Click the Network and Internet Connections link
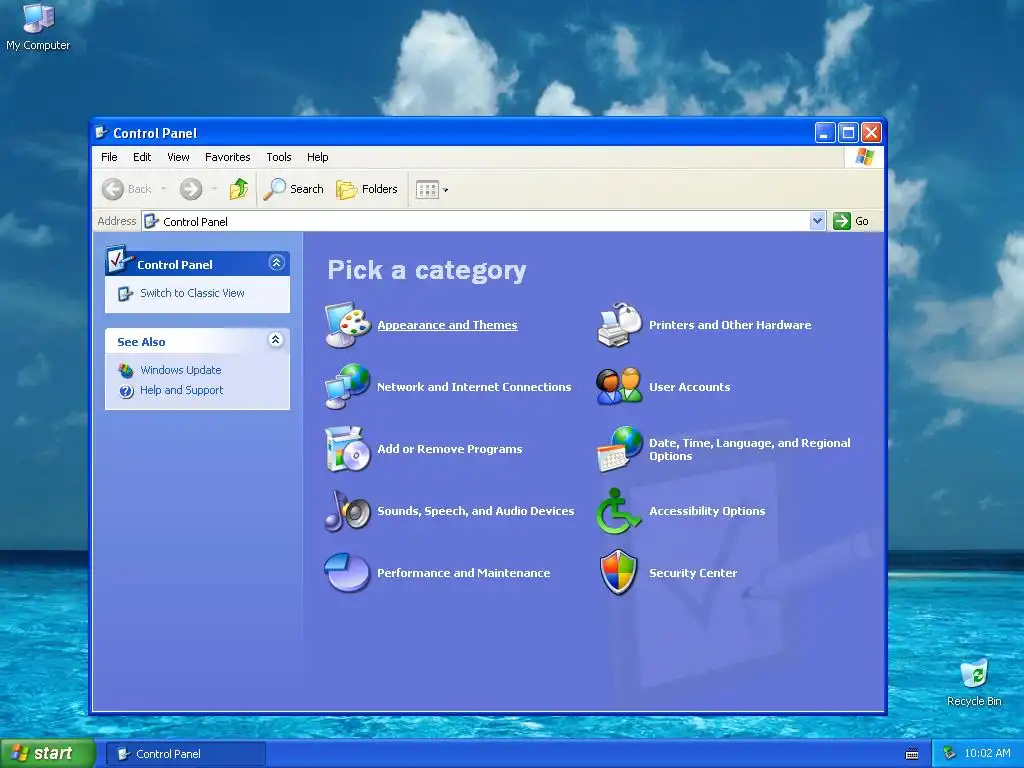Screen dimensions: 1024x768 point(474,387)
